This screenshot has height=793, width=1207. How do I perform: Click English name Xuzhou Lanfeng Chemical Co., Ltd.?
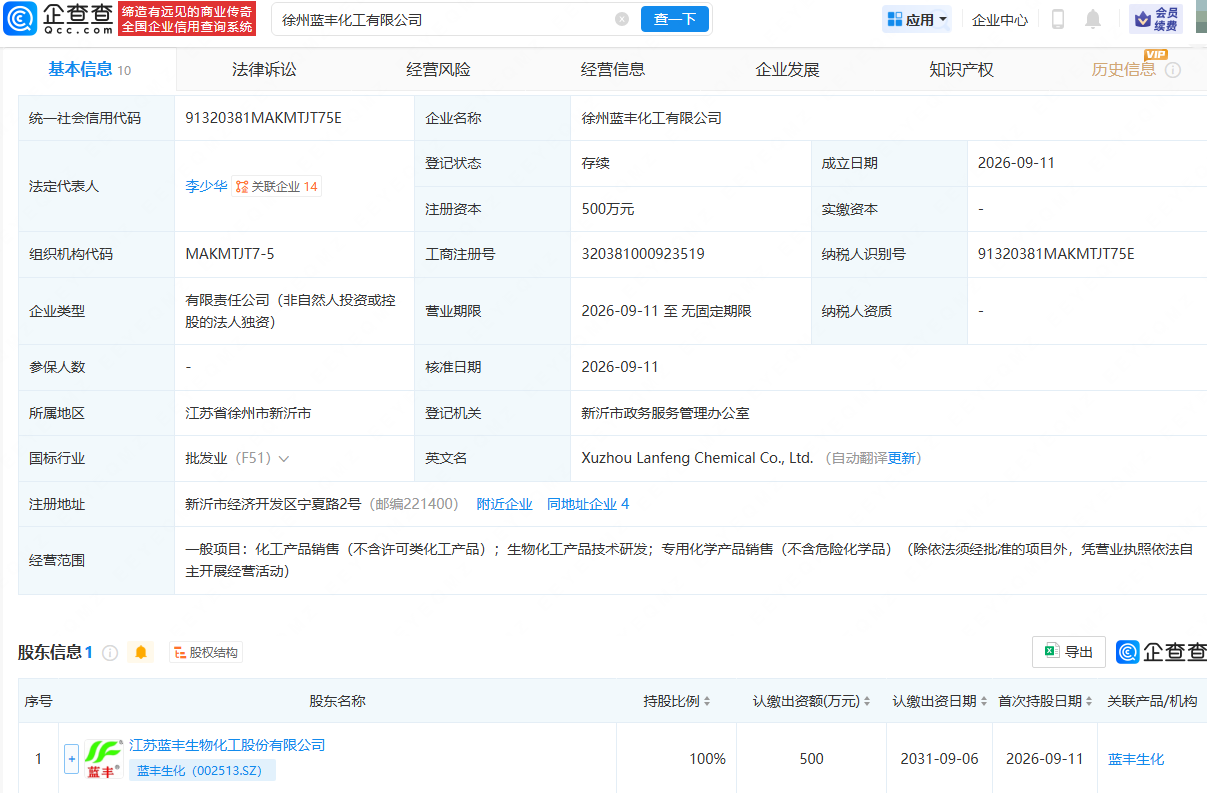coord(697,458)
